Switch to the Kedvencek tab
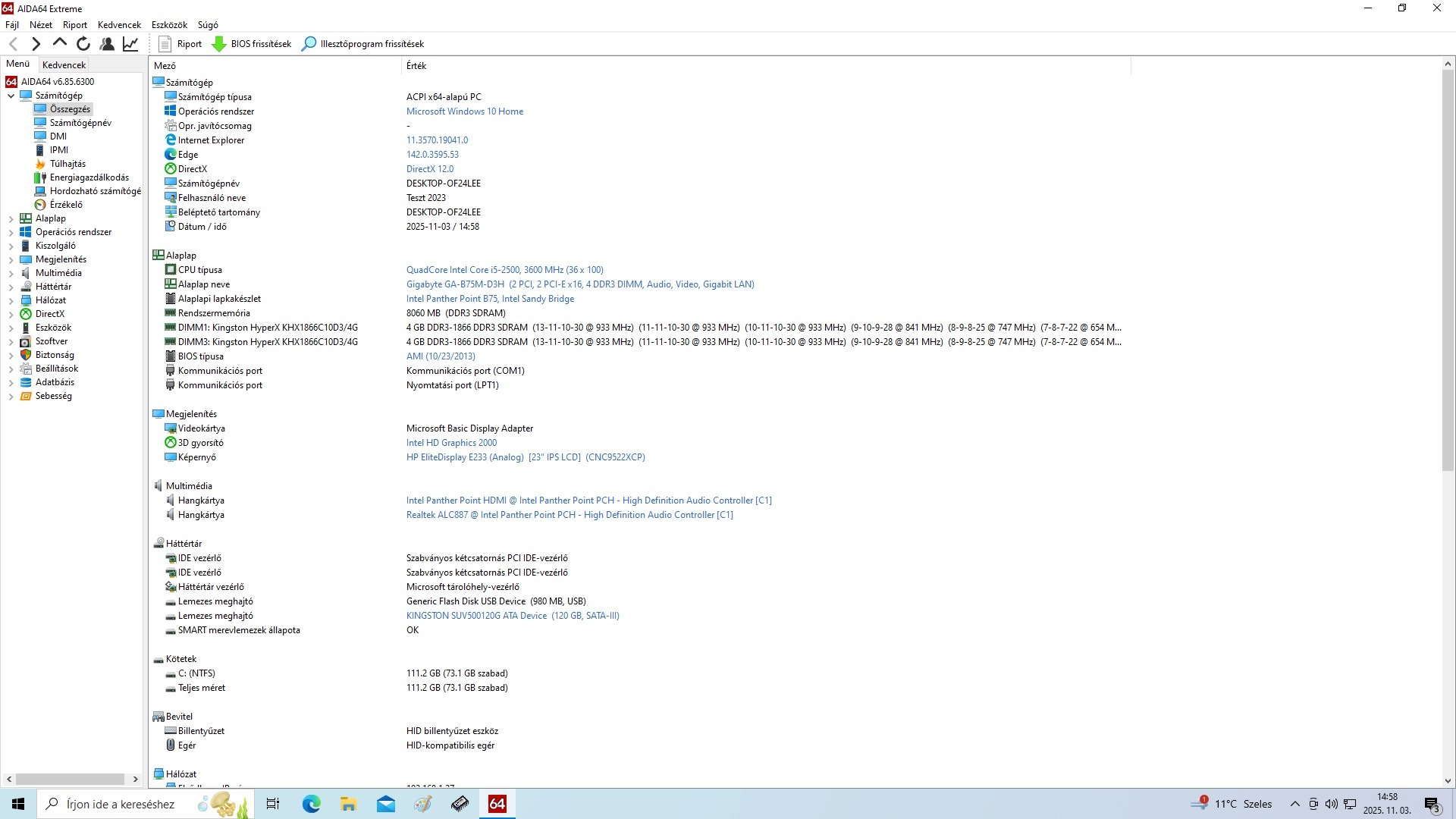This screenshot has height=819, width=1456. point(64,65)
